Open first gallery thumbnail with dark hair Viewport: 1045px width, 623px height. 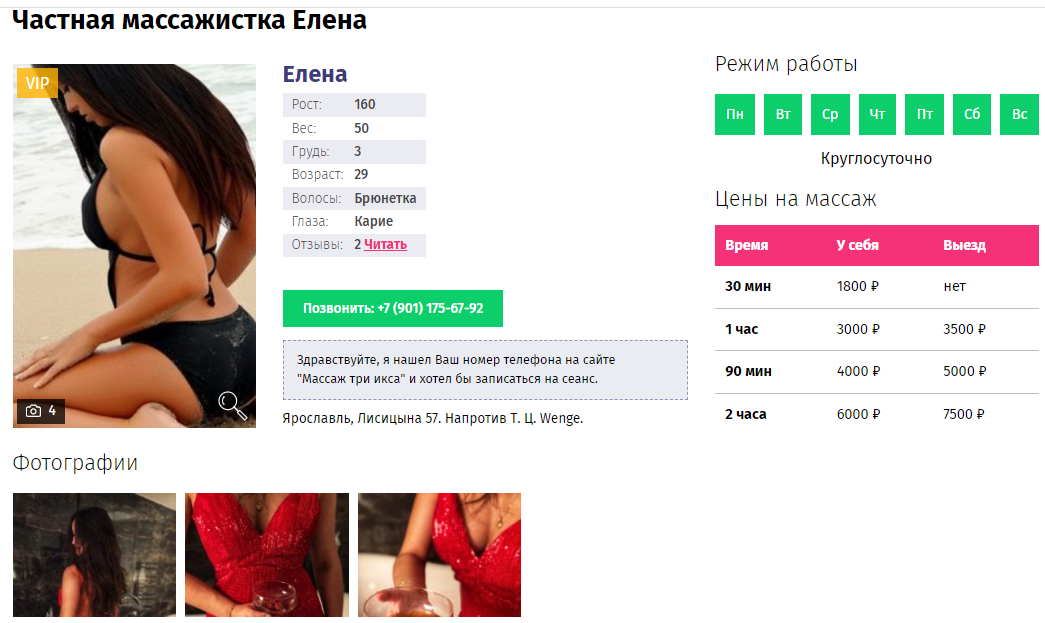95,554
